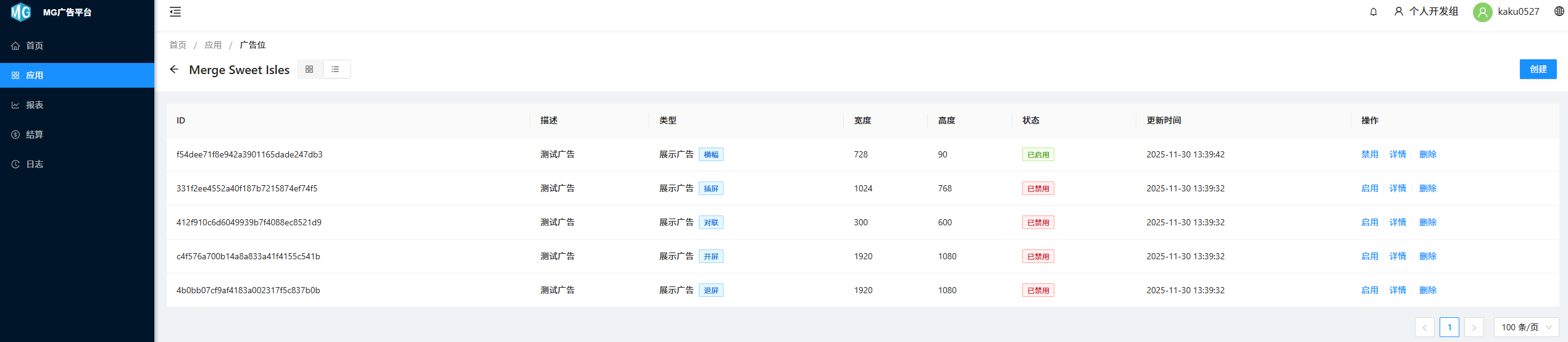The height and width of the screenshot is (342, 1568).
Task: Open the 100 条/页 page size dropdown
Action: pos(1525,327)
